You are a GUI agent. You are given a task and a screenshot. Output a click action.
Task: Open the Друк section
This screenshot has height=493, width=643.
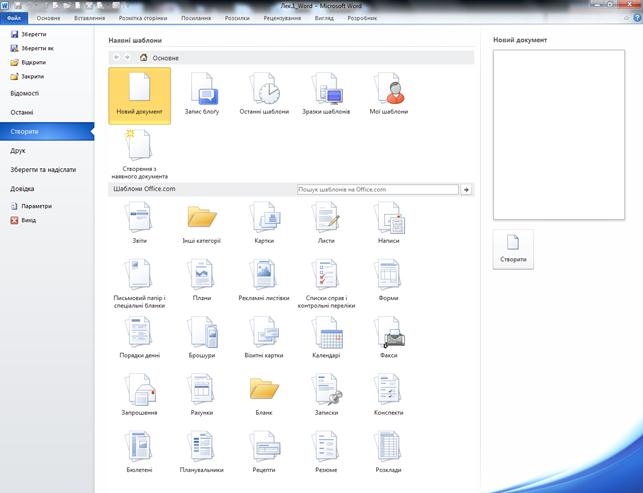click(47, 151)
